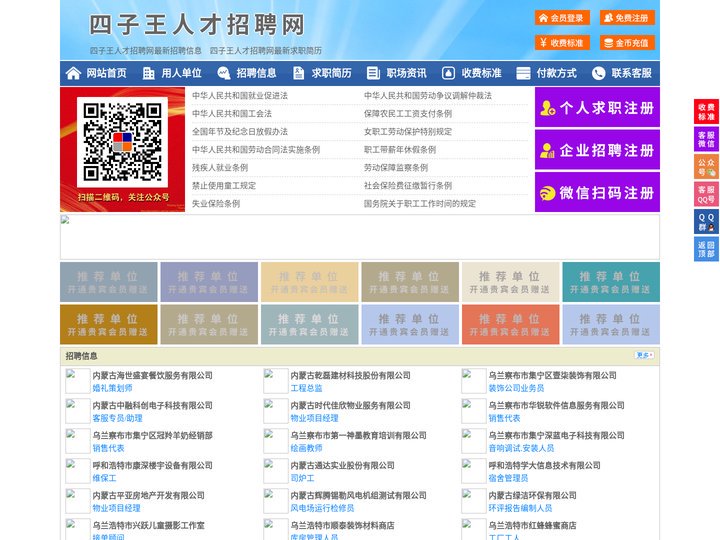Screen dimensions: 720x540
Task: Open 用人单位 nav item
Action: point(181,73)
